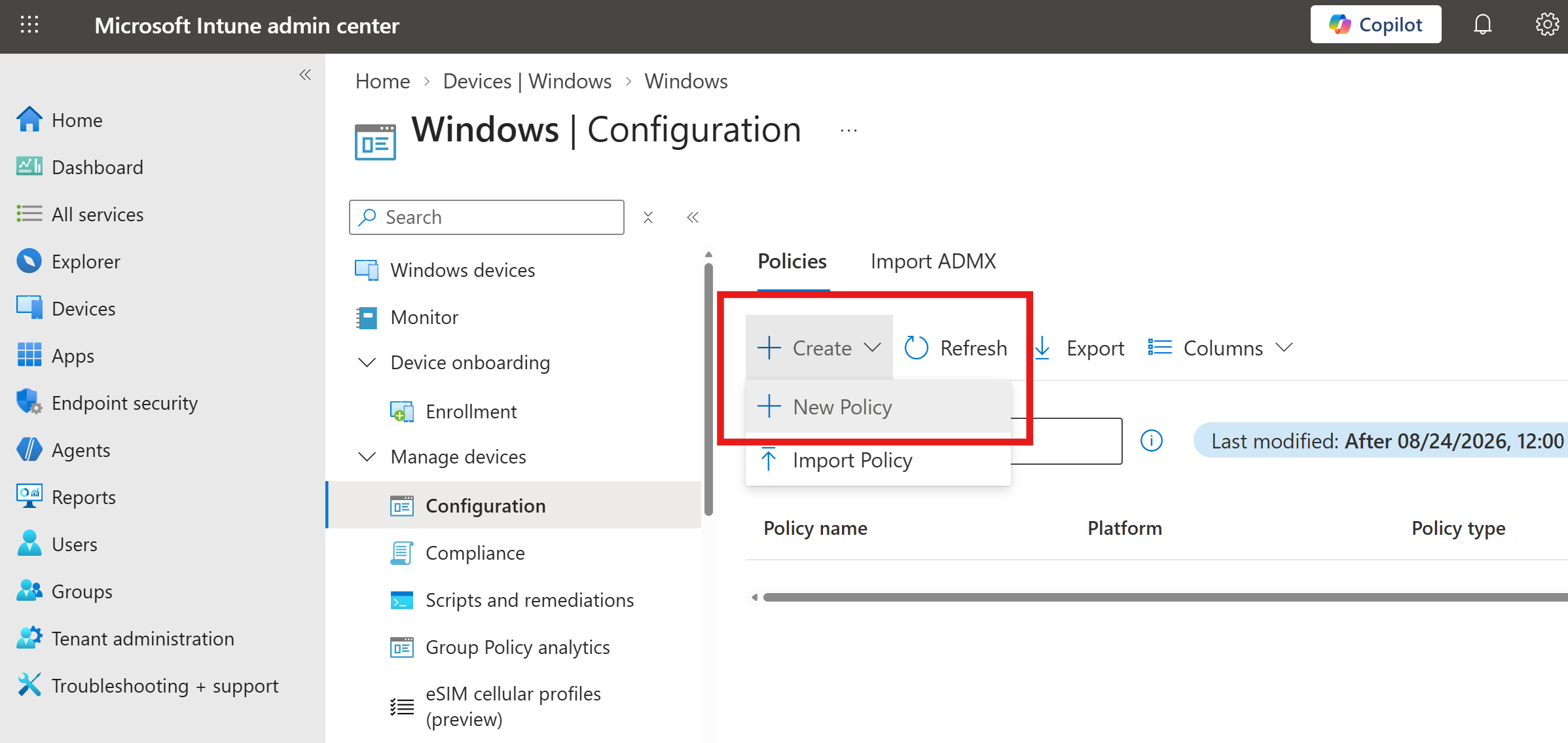Open Dashboard in the left navigation
This screenshot has height=743, width=1568.
coord(98,168)
